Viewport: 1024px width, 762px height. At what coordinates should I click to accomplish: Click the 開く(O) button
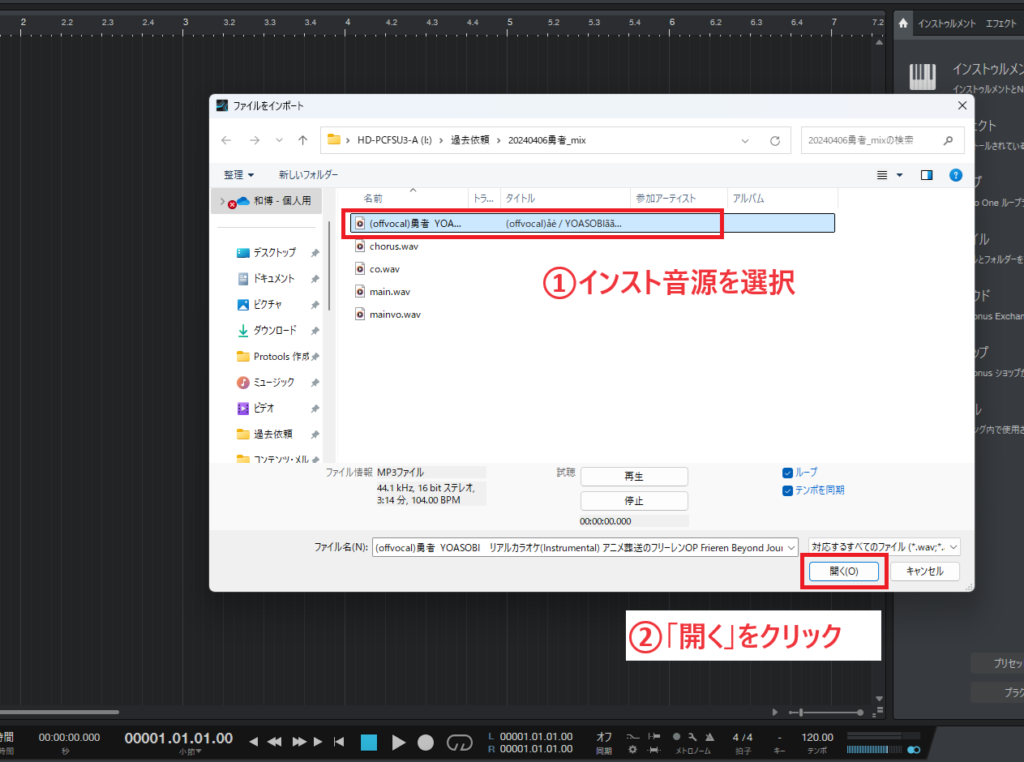pos(843,571)
